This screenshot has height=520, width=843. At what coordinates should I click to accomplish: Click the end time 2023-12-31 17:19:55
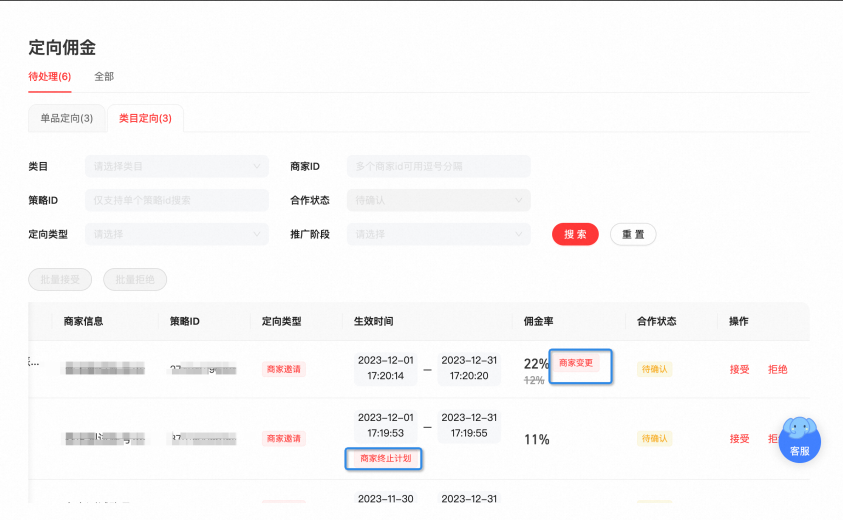coord(469,425)
